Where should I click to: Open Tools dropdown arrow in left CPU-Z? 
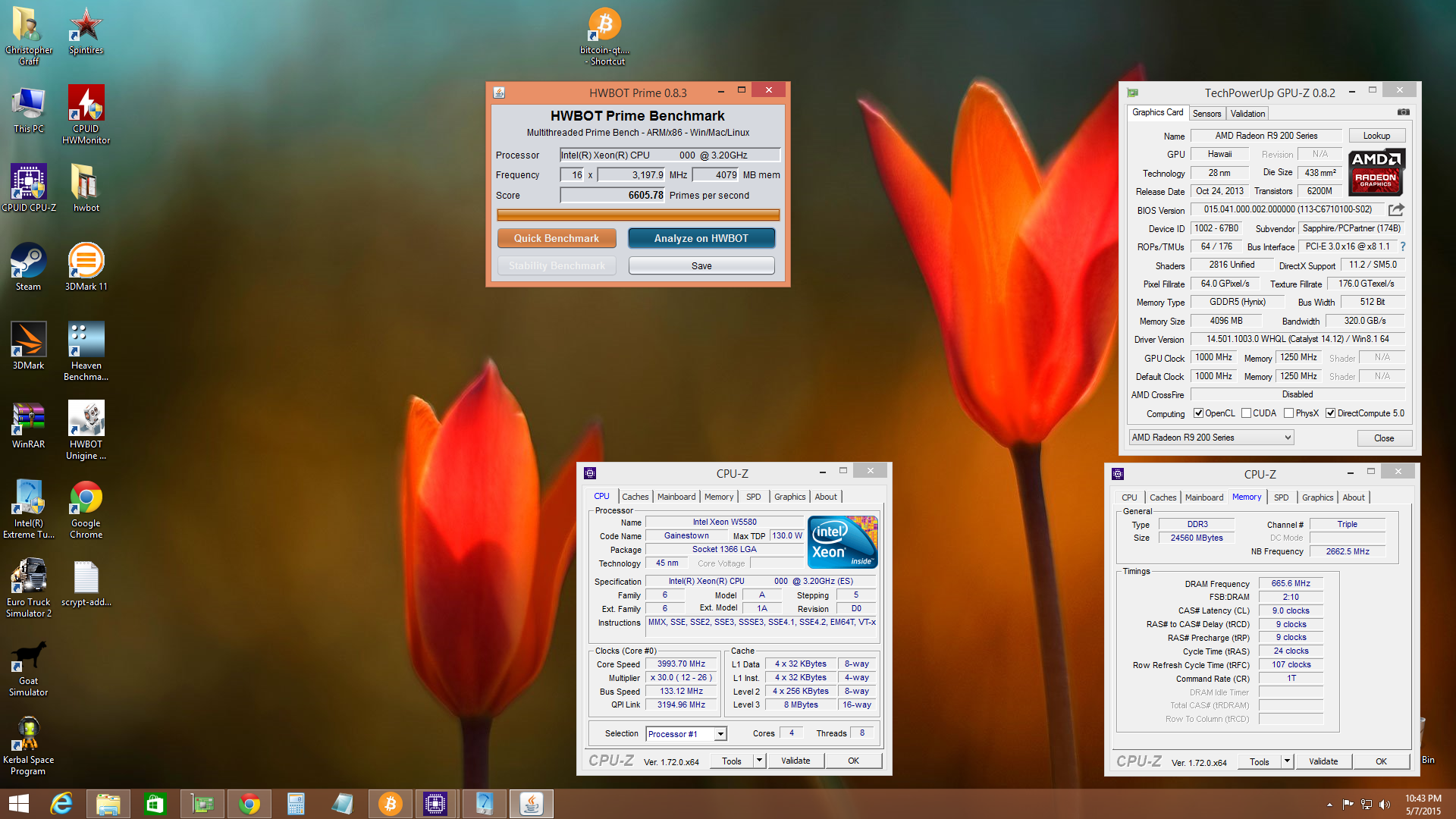[x=758, y=761]
